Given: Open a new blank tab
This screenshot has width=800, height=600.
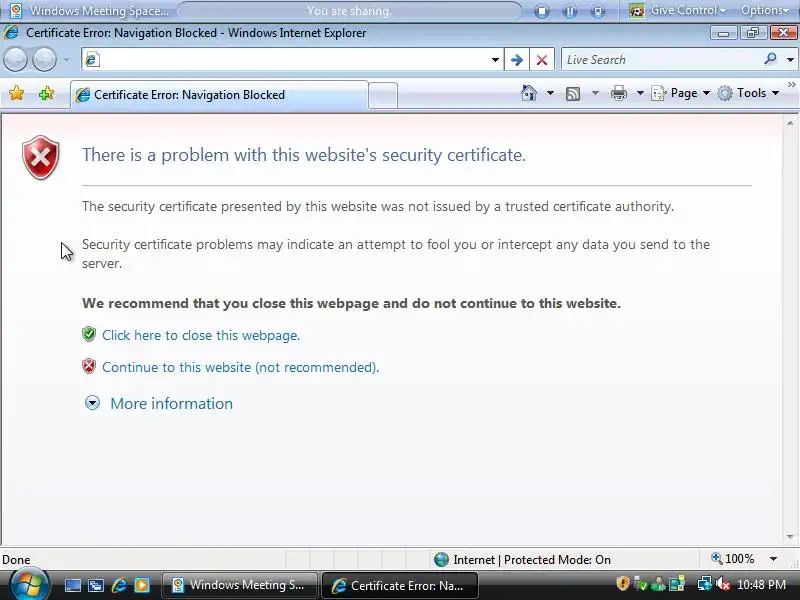Looking at the screenshot, I should pos(383,95).
